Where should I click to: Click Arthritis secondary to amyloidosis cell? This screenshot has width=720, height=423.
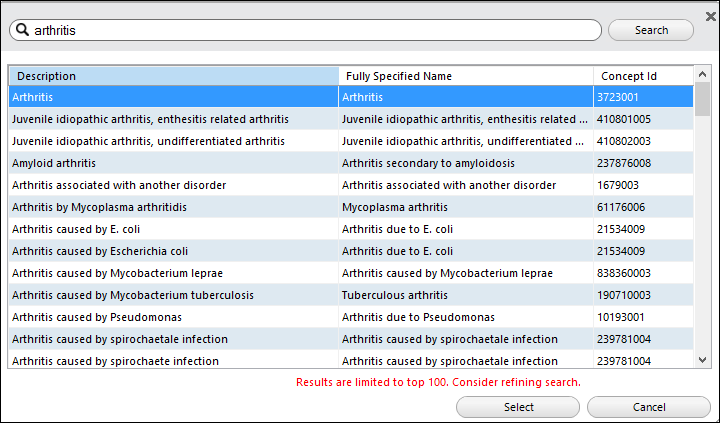pyautogui.click(x=466, y=163)
